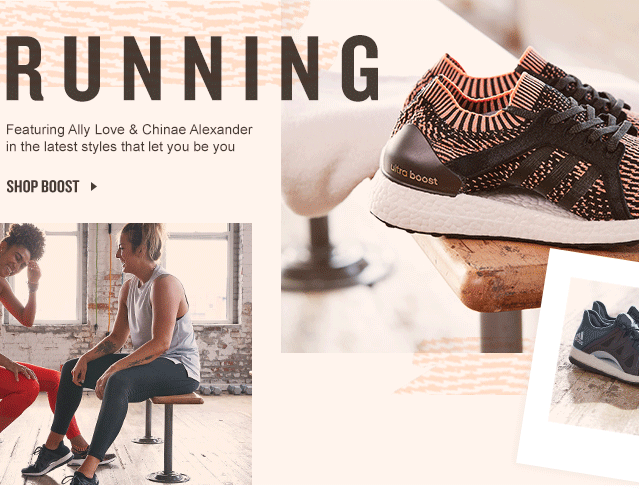Click the SHOP BOOST link
The image size is (639, 500).
click(43, 187)
